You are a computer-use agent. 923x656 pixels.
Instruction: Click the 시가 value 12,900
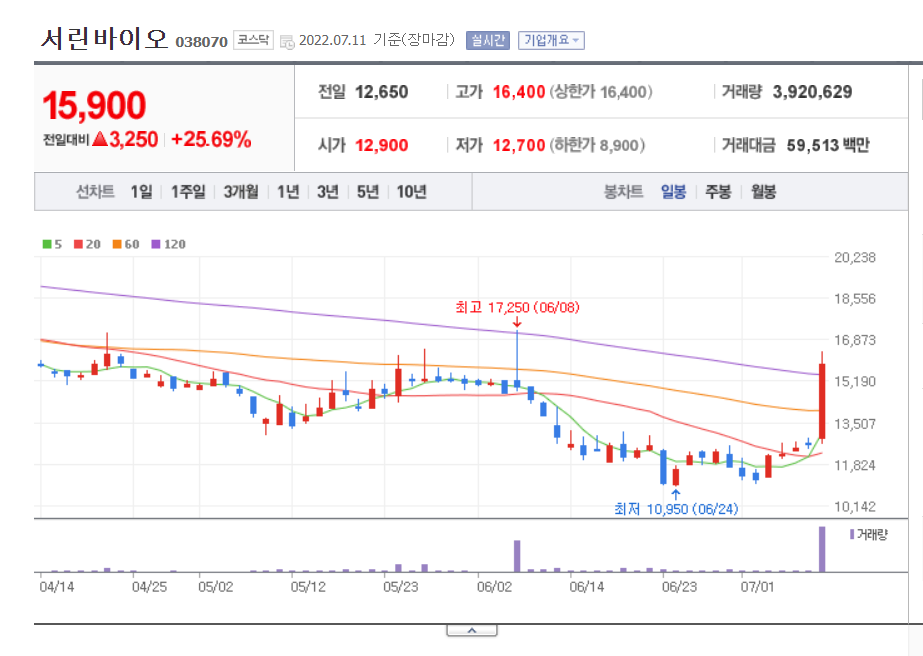point(381,145)
